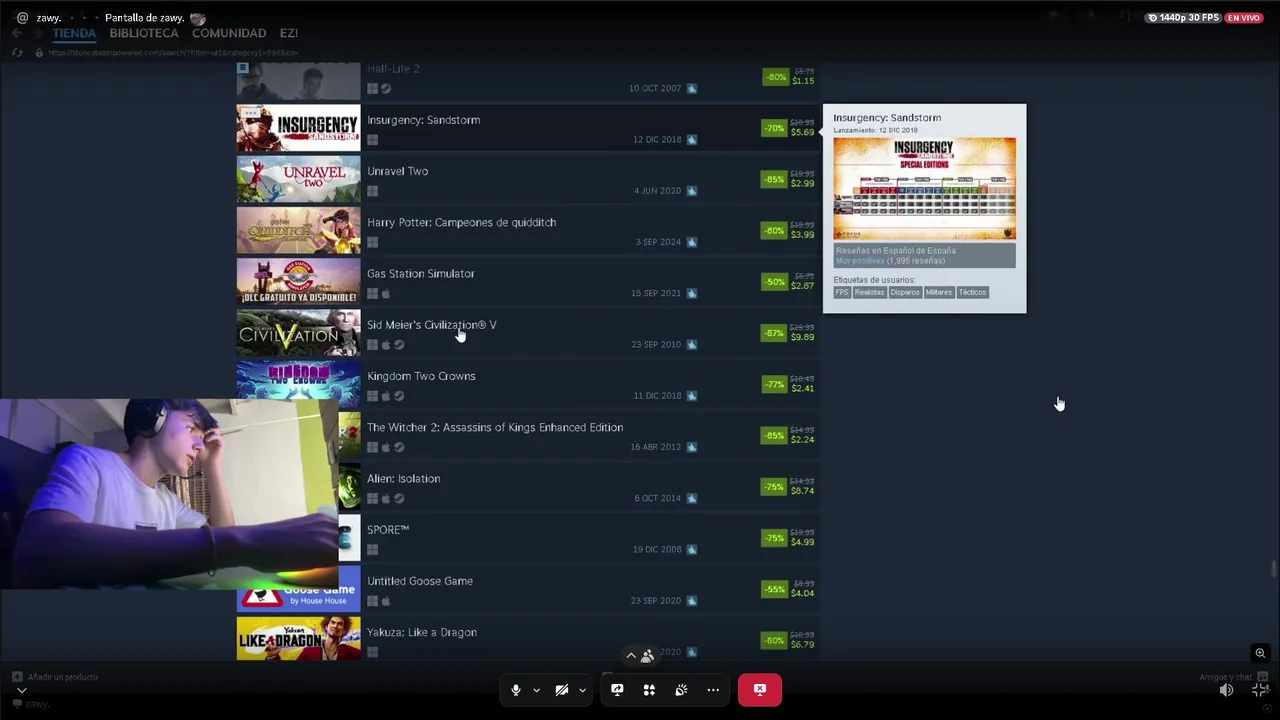
Task: Click the hover card Special Editions image
Action: point(924,189)
